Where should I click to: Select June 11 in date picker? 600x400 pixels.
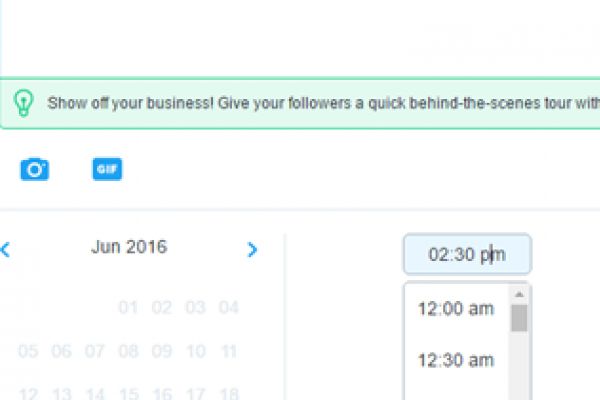coord(229,351)
